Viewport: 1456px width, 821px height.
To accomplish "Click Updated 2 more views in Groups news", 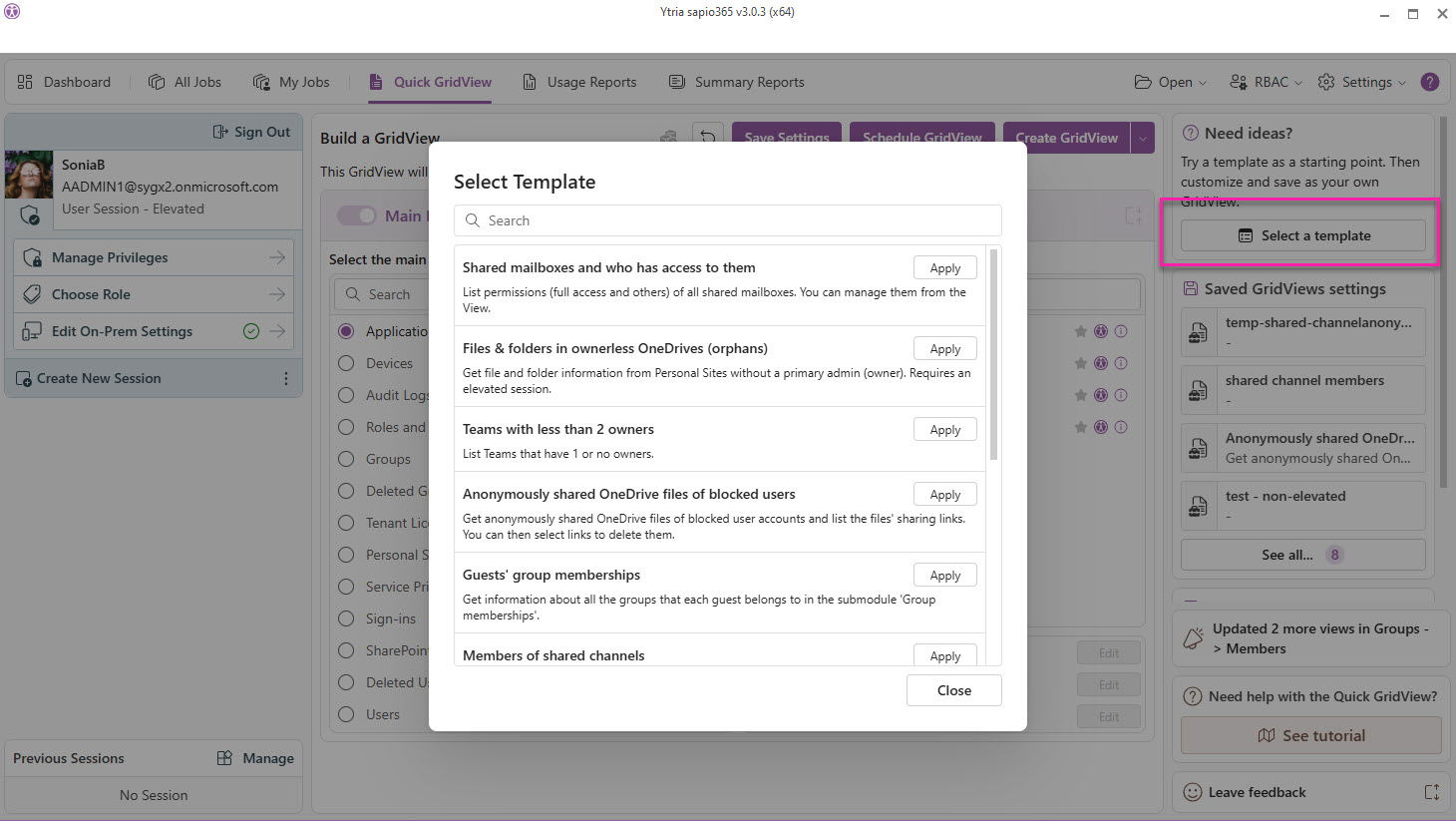I will point(1311,638).
